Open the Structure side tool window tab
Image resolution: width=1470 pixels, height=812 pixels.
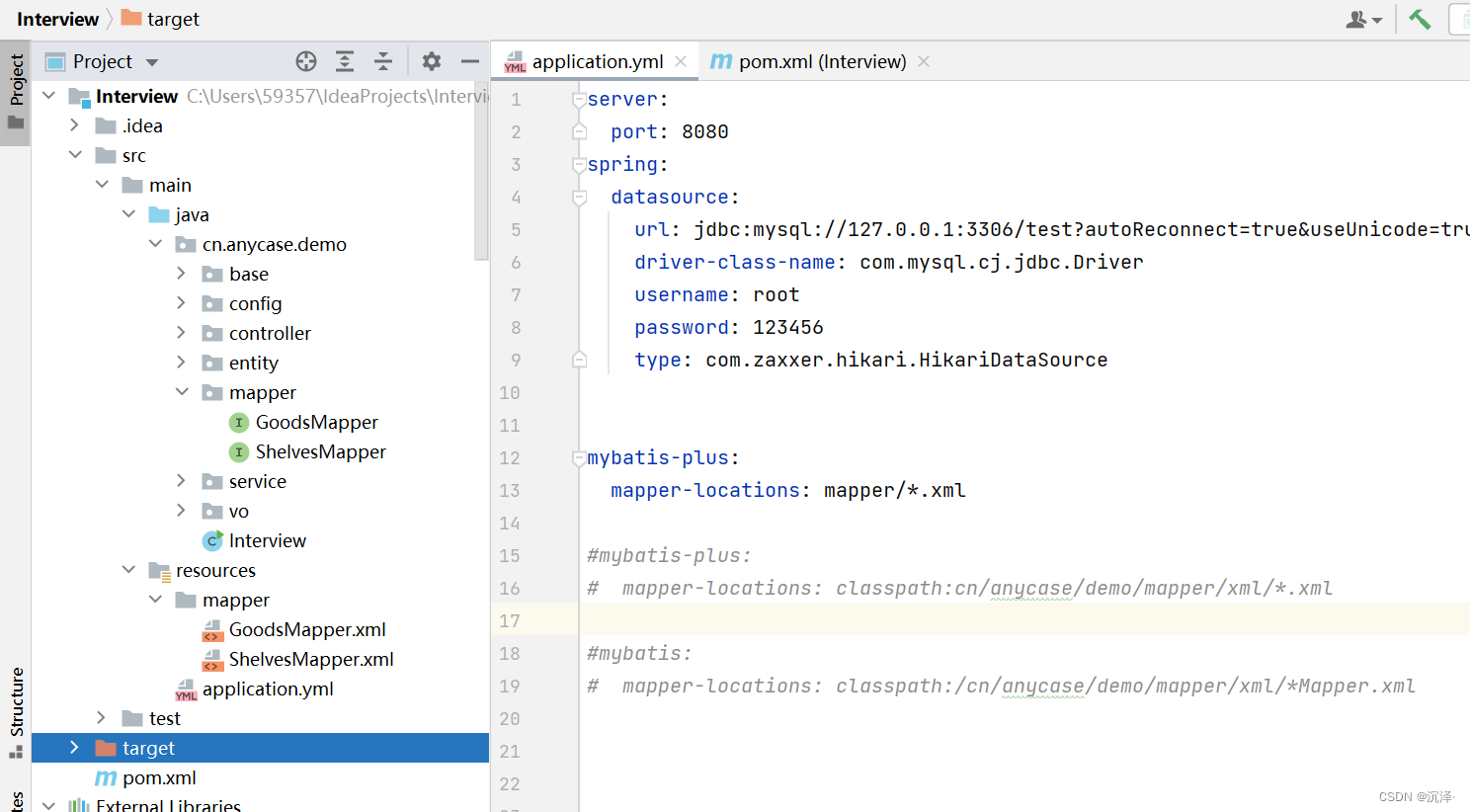pyautogui.click(x=16, y=712)
